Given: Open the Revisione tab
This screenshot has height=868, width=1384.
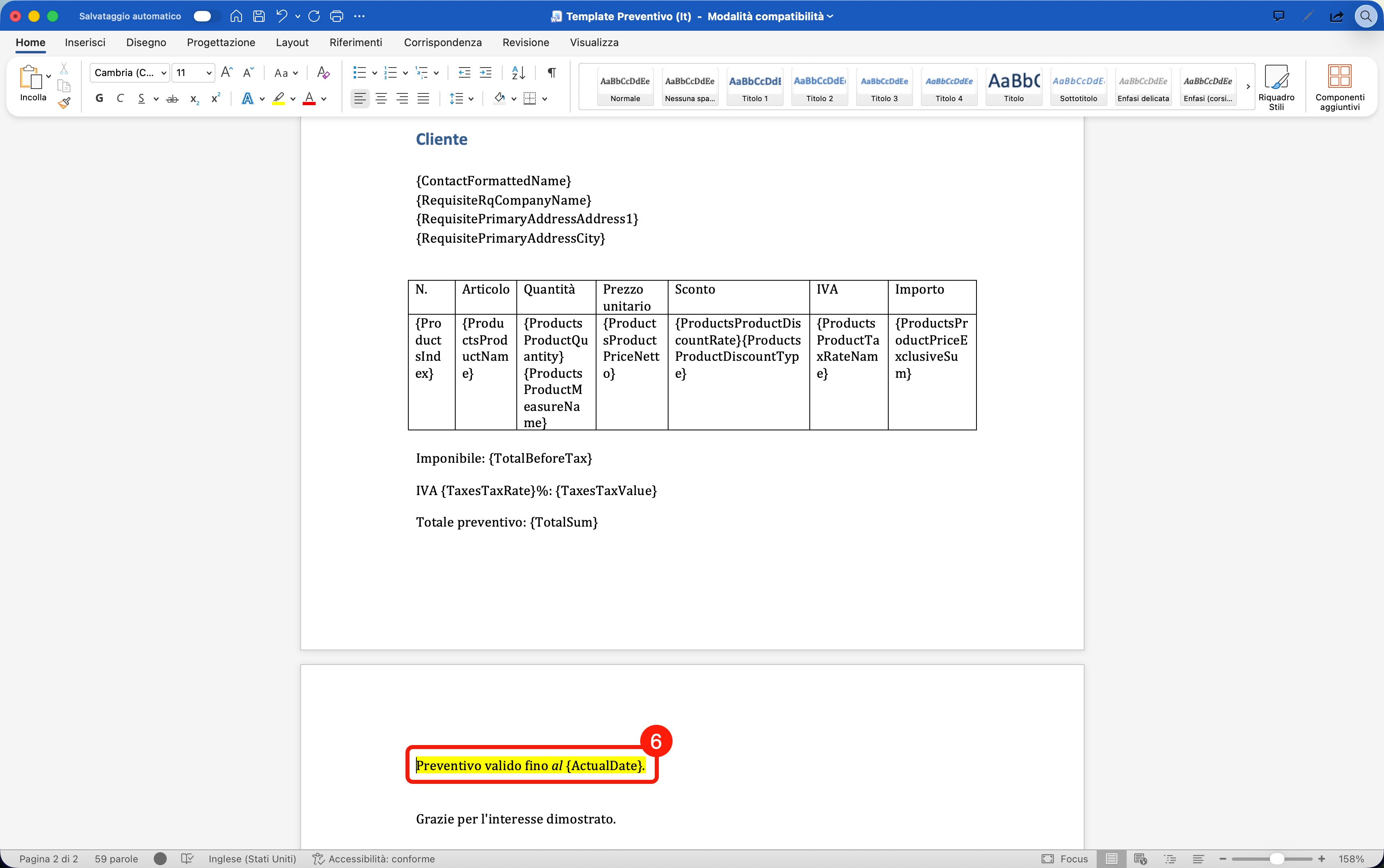Looking at the screenshot, I should point(525,42).
